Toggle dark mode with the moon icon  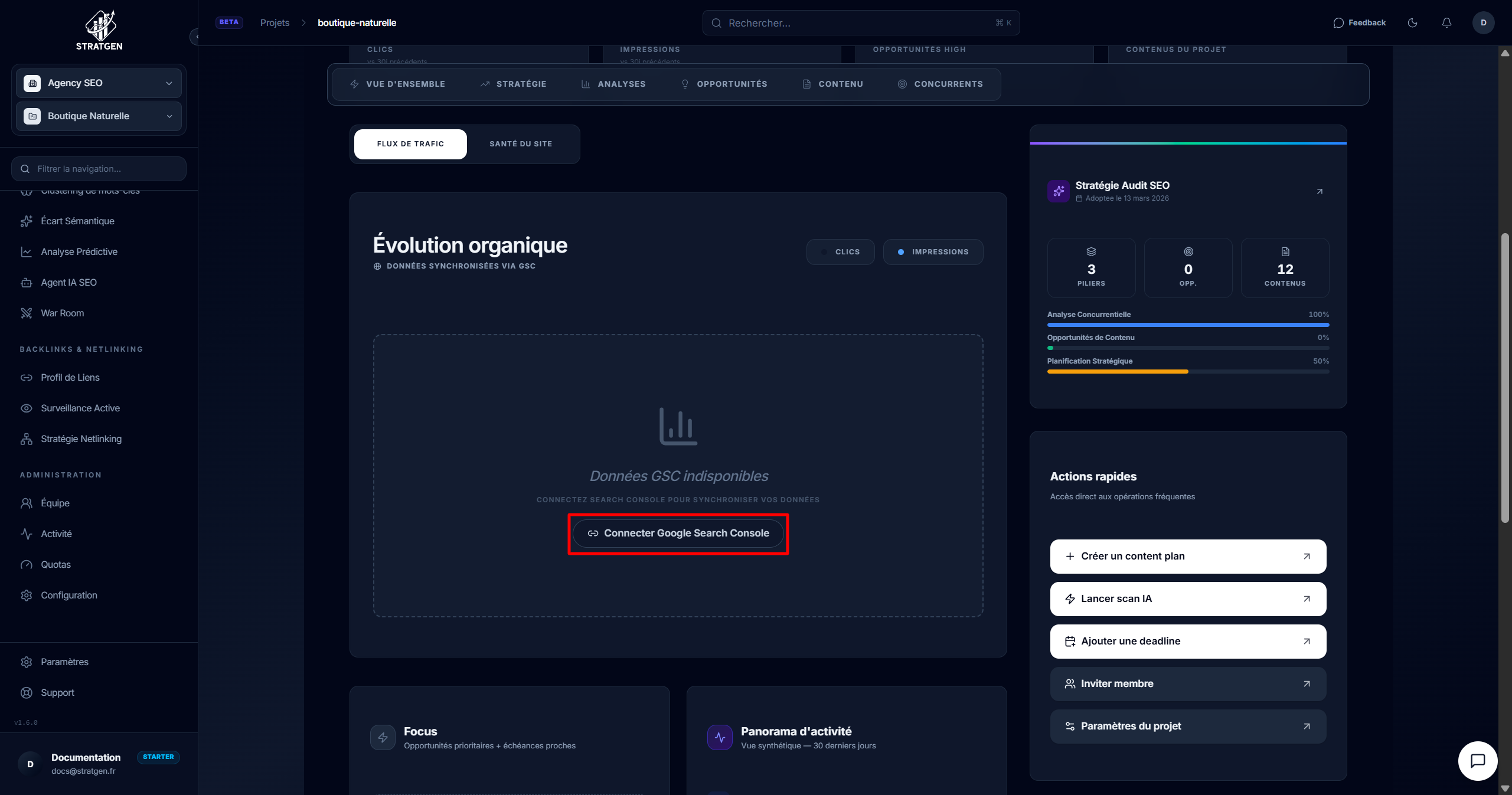[1413, 22]
